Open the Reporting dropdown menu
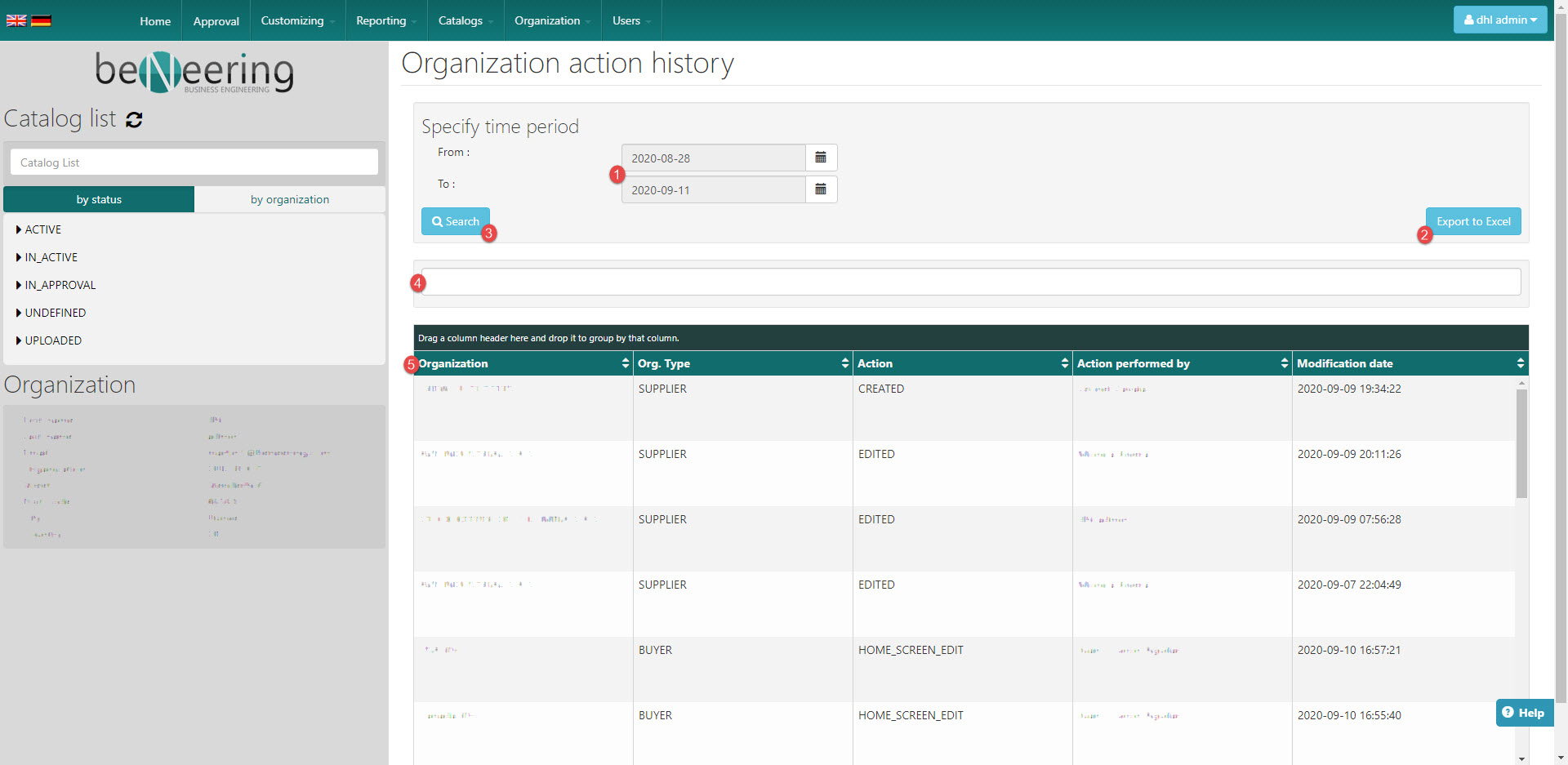Image resolution: width=1568 pixels, height=765 pixels. (x=385, y=20)
